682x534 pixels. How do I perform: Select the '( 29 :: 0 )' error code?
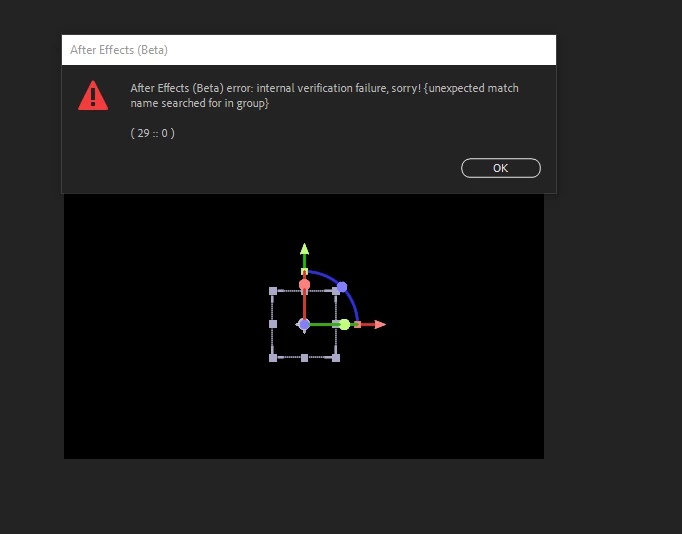tap(153, 133)
